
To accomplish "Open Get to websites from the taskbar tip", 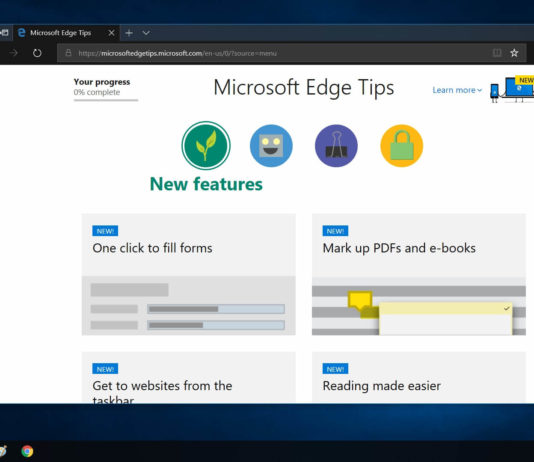I will [189, 378].
